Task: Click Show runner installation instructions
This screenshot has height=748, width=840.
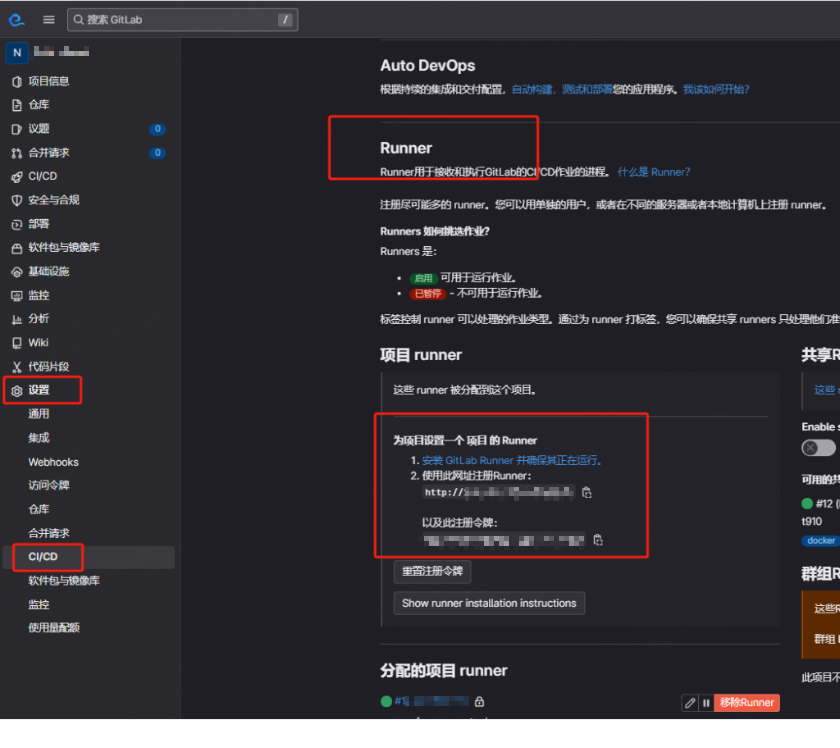Action: (489, 604)
